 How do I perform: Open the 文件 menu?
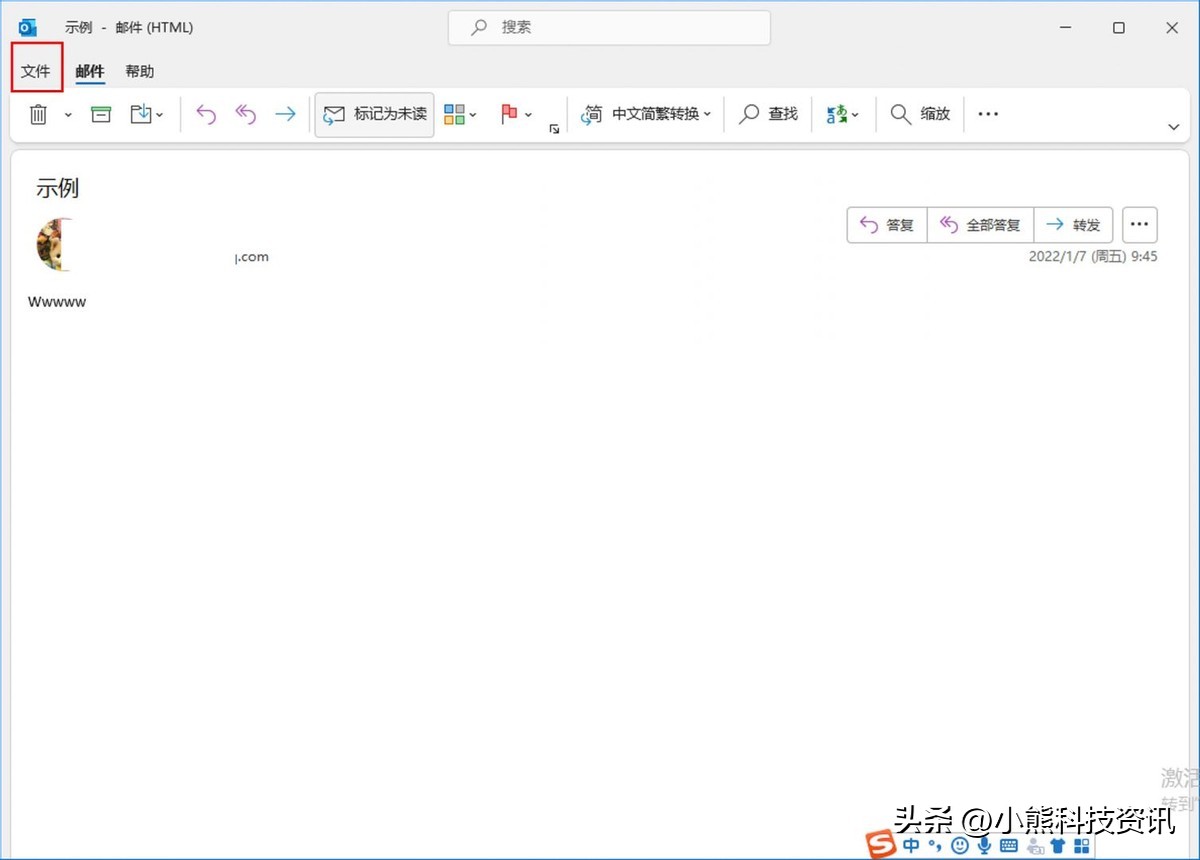click(36, 71)
